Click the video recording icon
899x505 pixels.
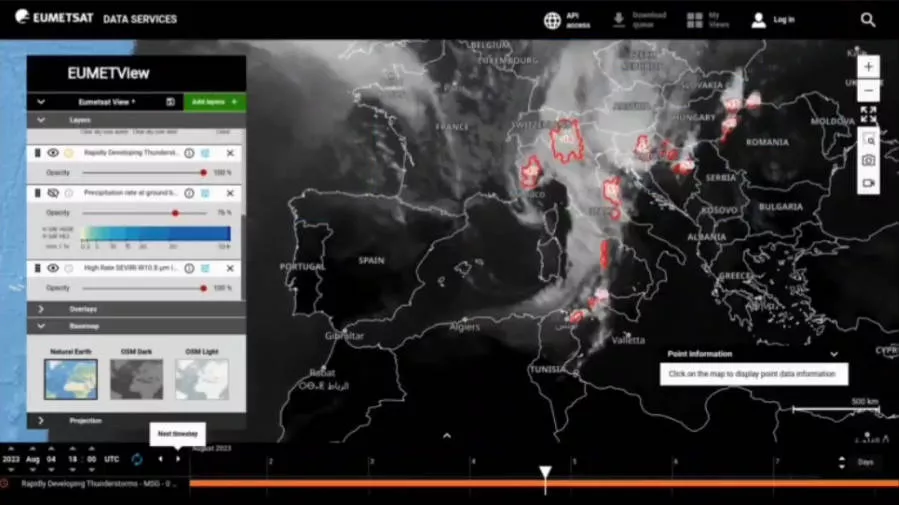click(868, 183)
